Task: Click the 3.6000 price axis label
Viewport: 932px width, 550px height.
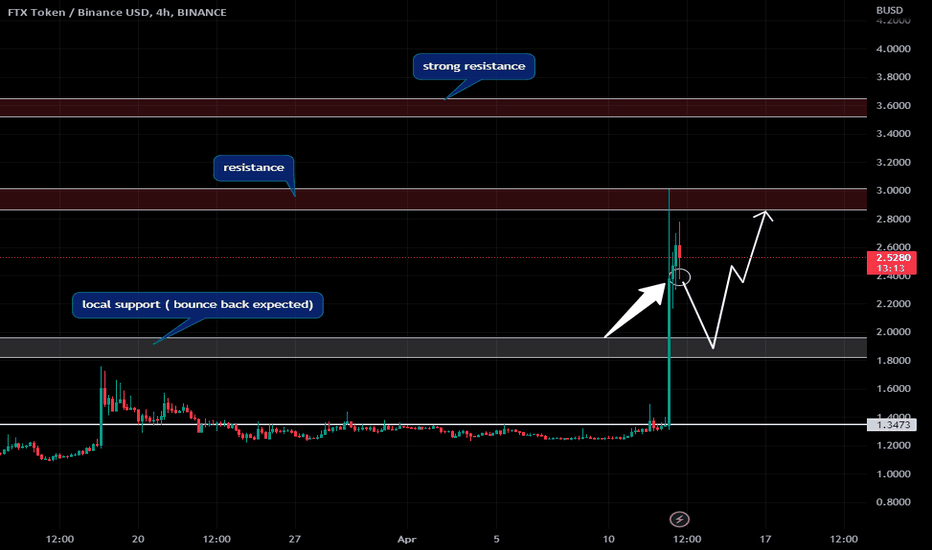Action: [893, 105]
